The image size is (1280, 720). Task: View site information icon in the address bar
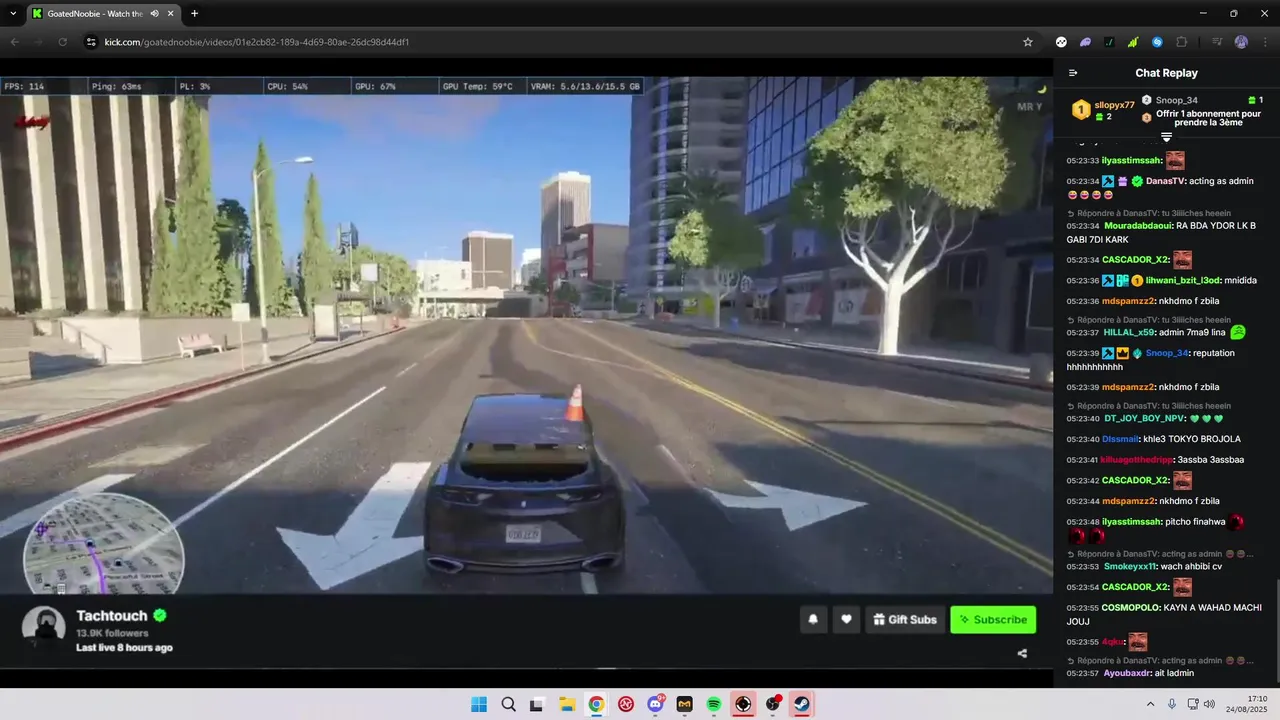coord(91,42)
